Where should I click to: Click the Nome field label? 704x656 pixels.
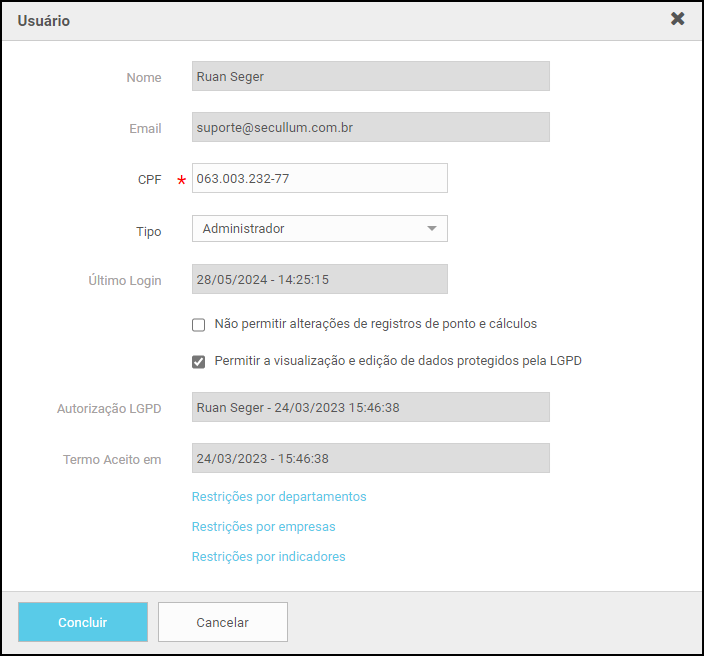(x=144, y=78)
